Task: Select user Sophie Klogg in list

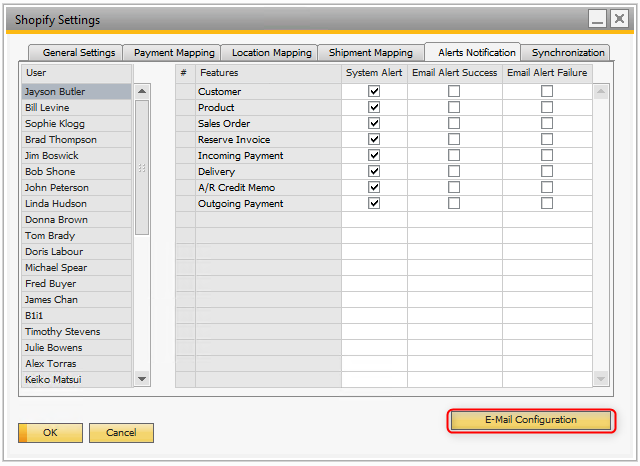Action: coord(56,123)
